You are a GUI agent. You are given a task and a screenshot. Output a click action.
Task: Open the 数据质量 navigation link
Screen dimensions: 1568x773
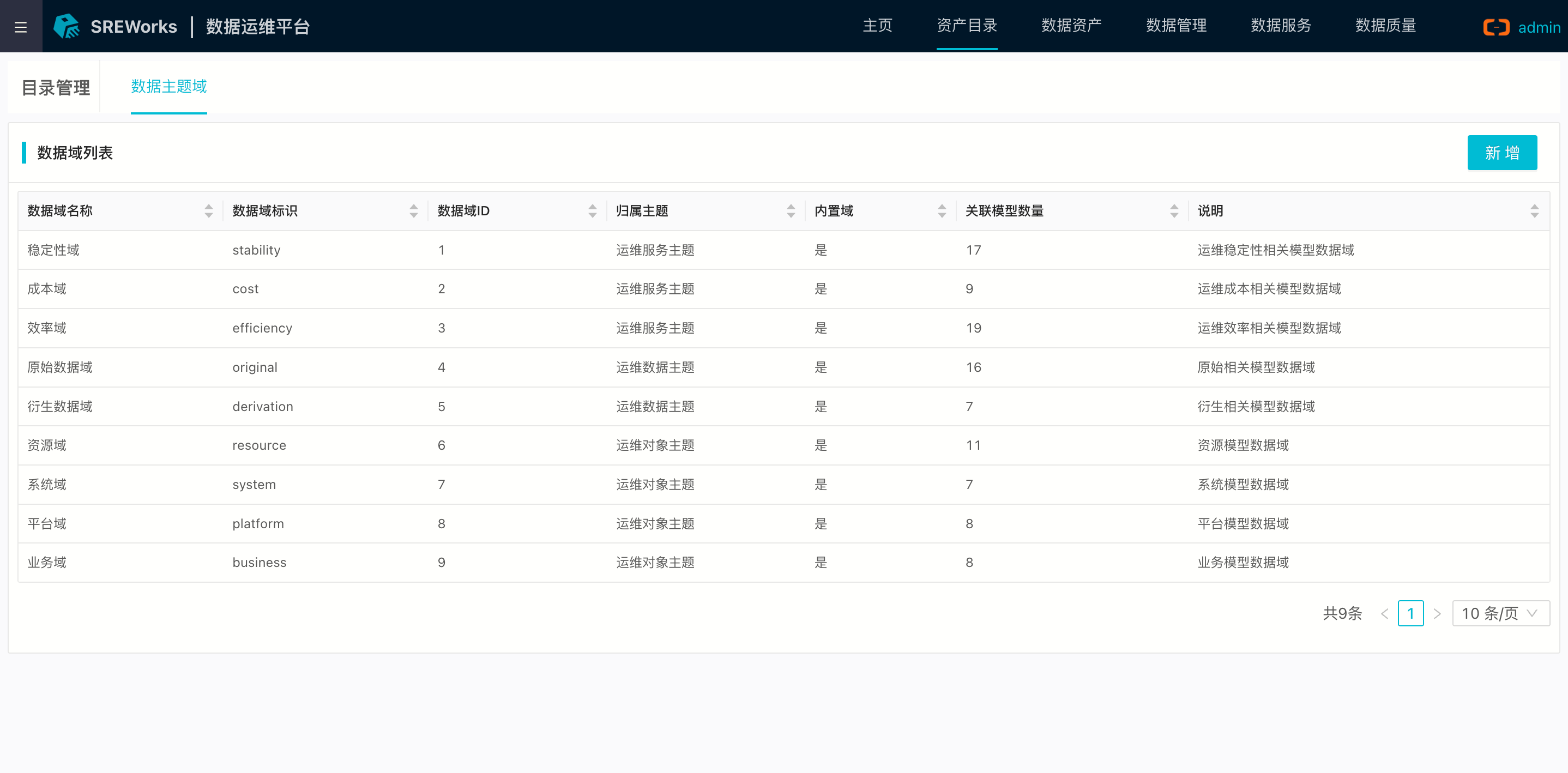coord(1385,26)
